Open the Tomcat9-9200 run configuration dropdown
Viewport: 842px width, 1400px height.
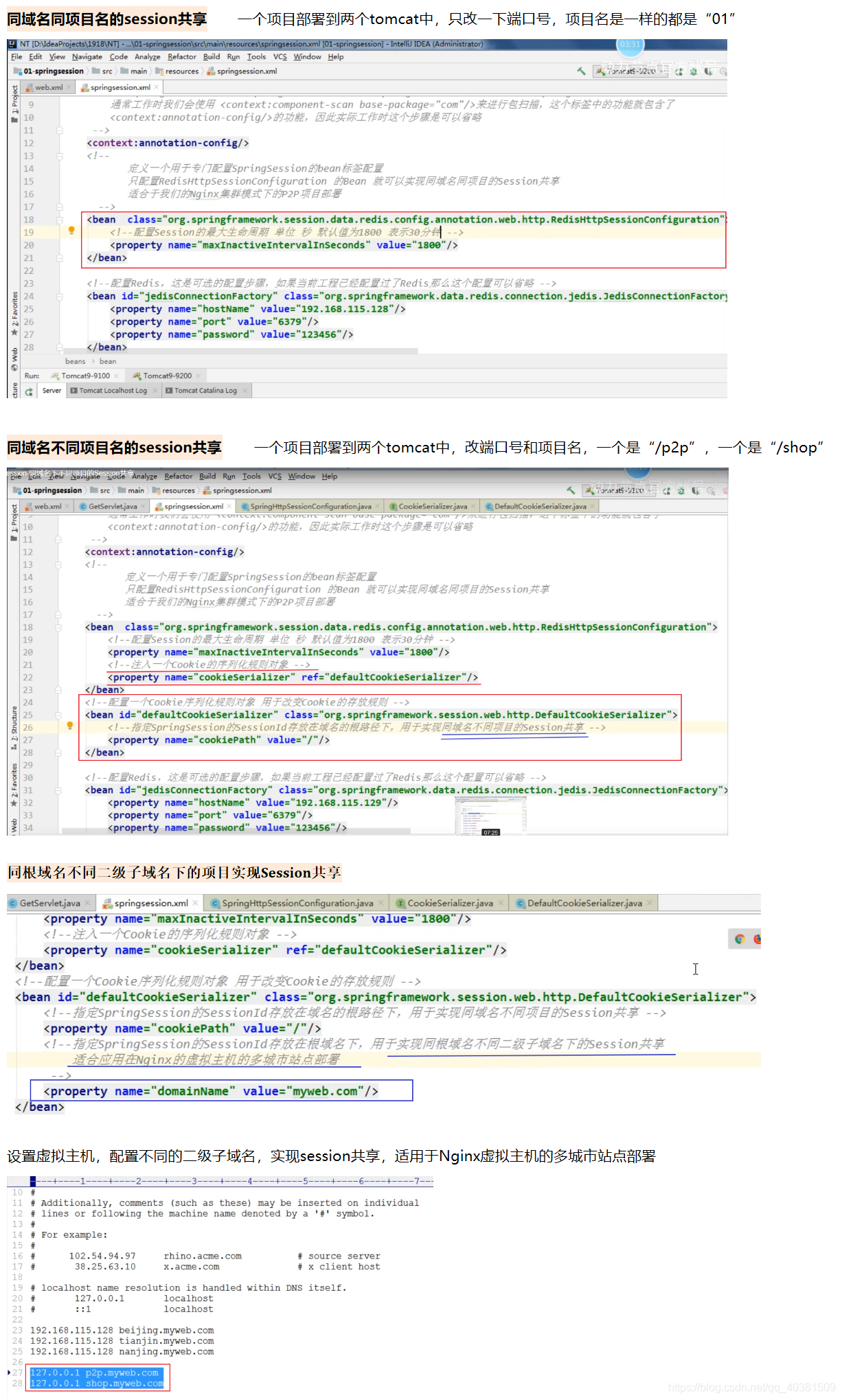click(630, 71)
